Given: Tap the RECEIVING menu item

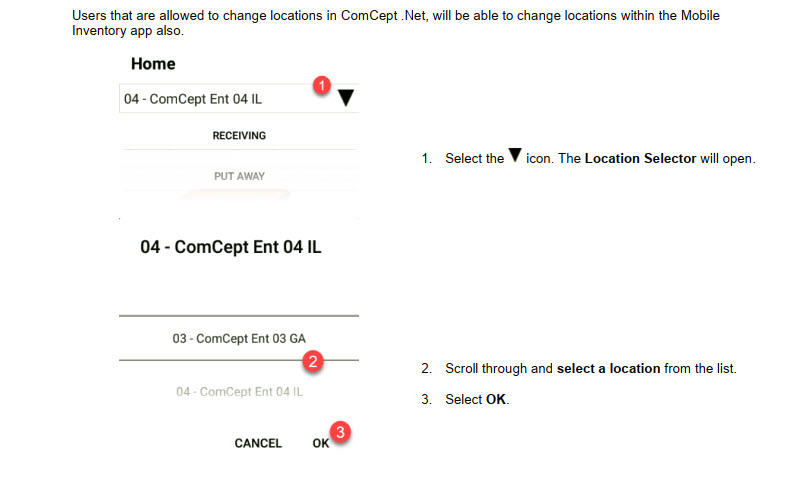Looking at the screenshot, I should point(239,135).
